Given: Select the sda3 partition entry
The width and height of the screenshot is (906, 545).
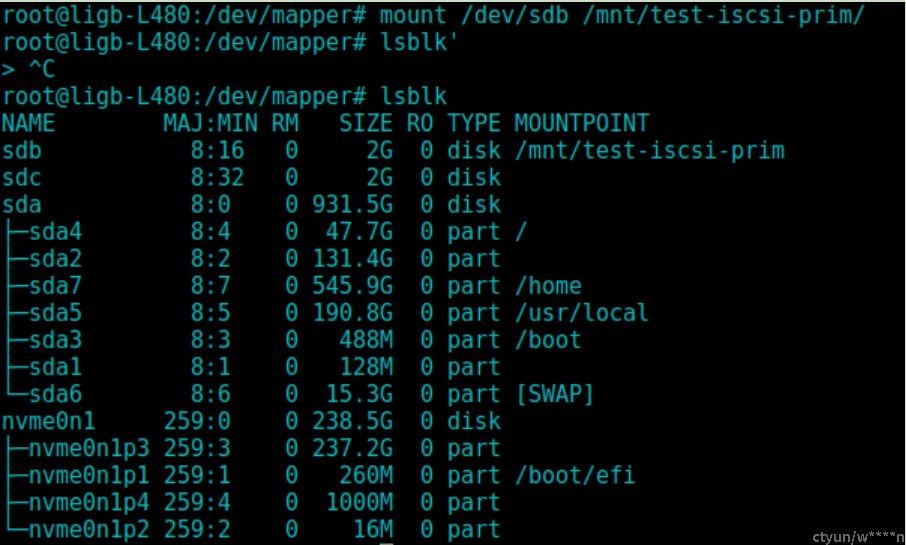Looking at the screenshot, I should [x=55, y=340].
